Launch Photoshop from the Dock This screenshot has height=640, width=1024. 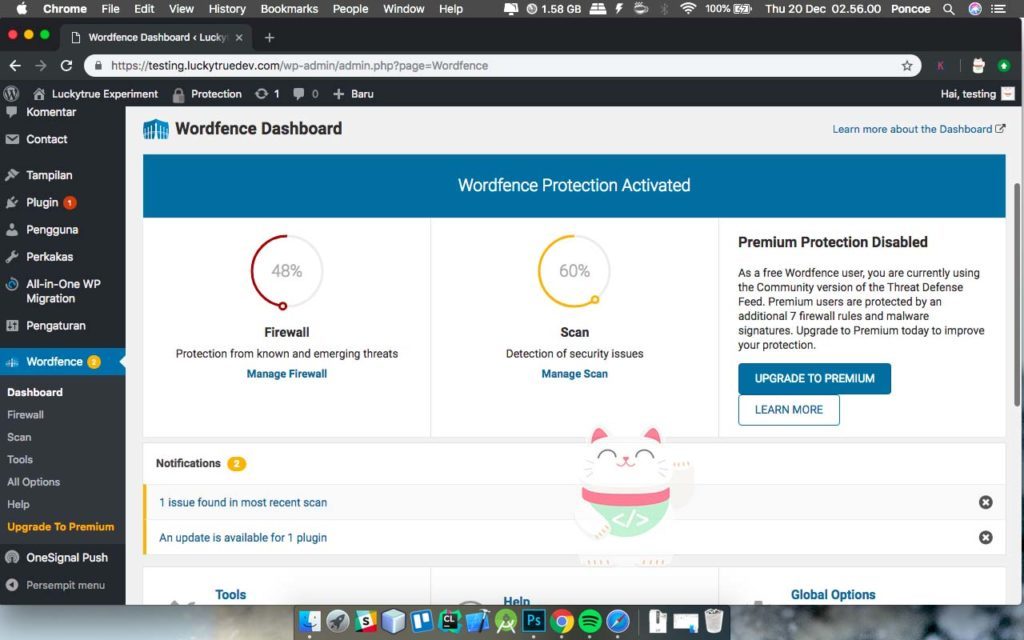coord(534,621)
